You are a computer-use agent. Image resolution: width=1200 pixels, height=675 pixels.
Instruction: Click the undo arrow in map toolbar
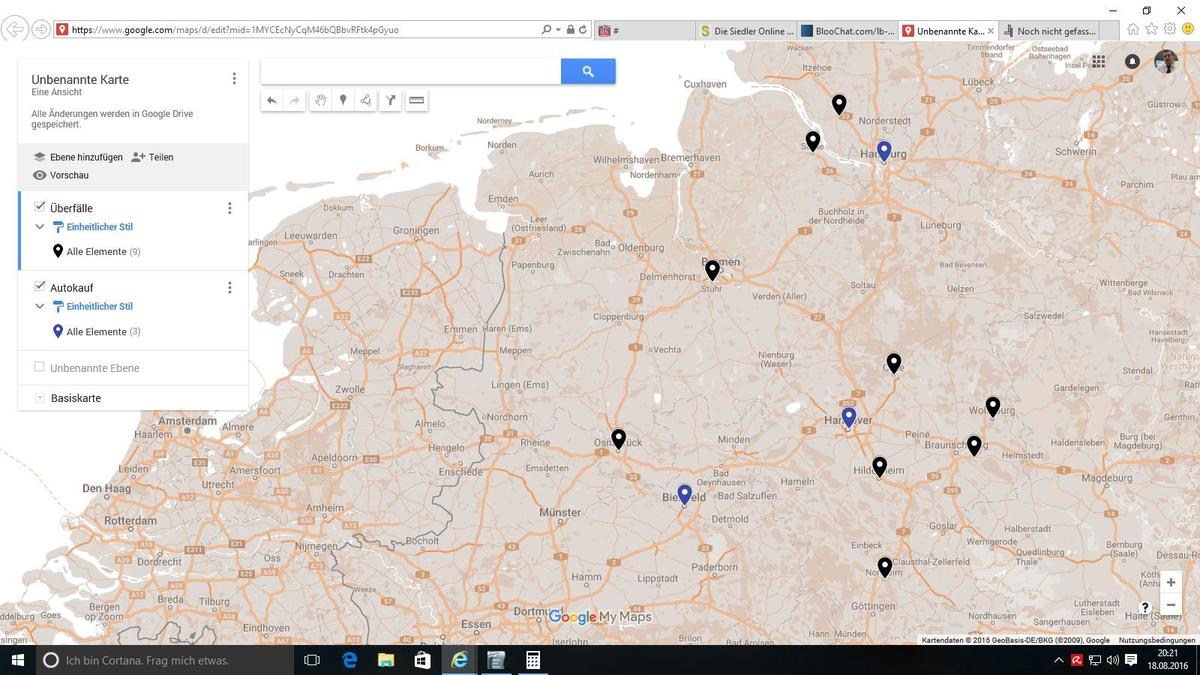click(x=271, y=100)
